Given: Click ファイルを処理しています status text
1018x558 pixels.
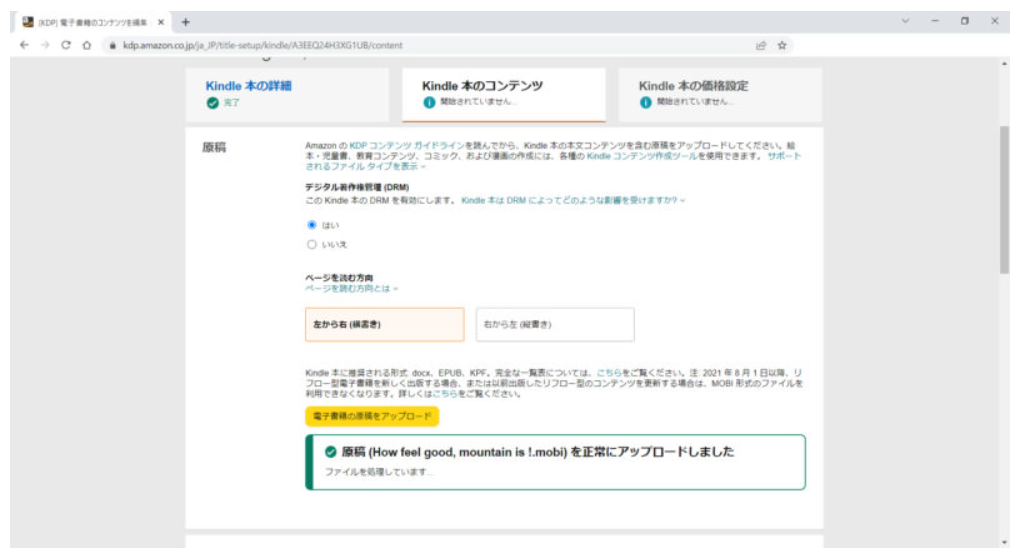Looking at the screenshot, I should pyautogui.click(x=379, y=472).
